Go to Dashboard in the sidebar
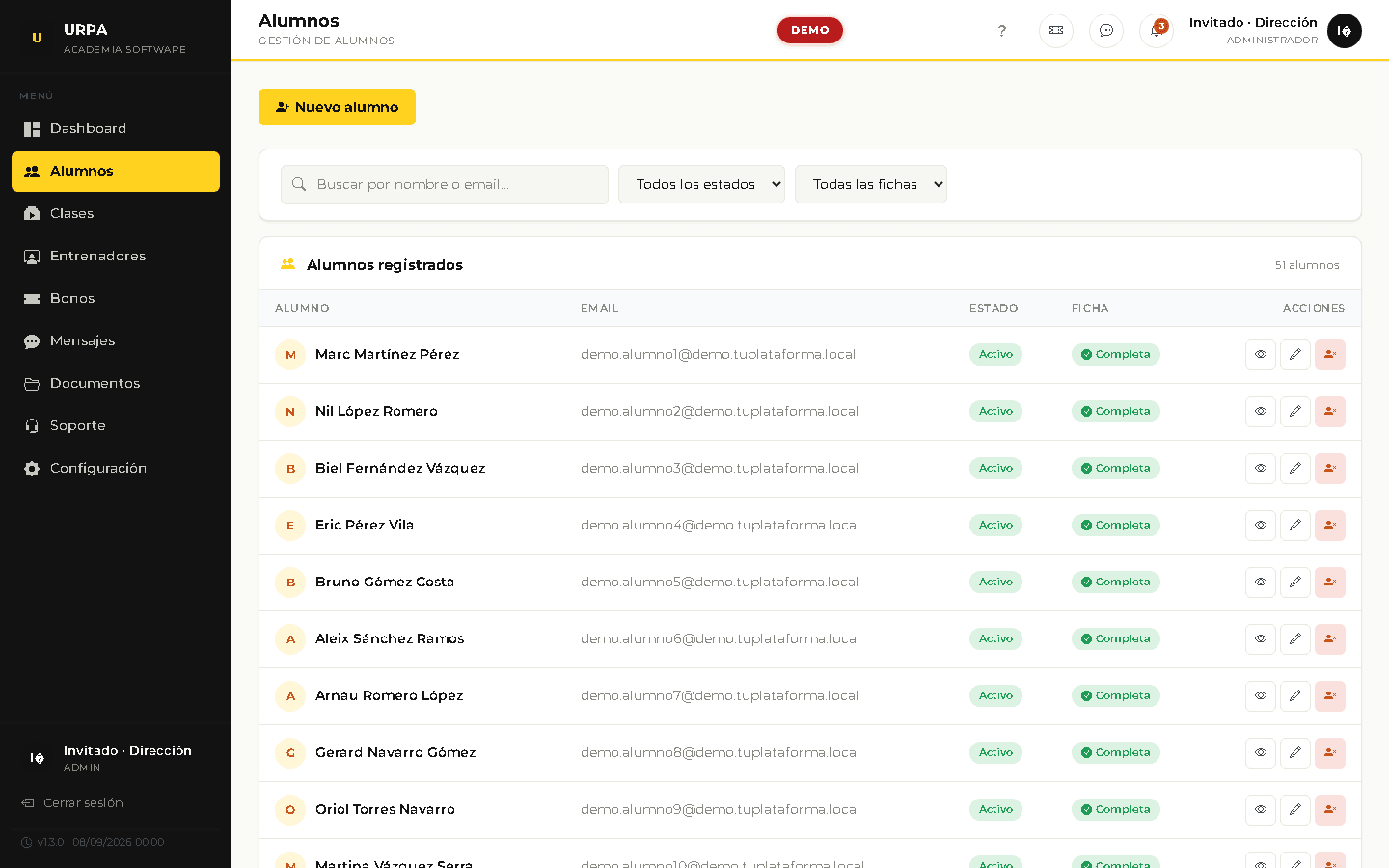This screenshot has width=1389, height=868. (x=116, y=129)
